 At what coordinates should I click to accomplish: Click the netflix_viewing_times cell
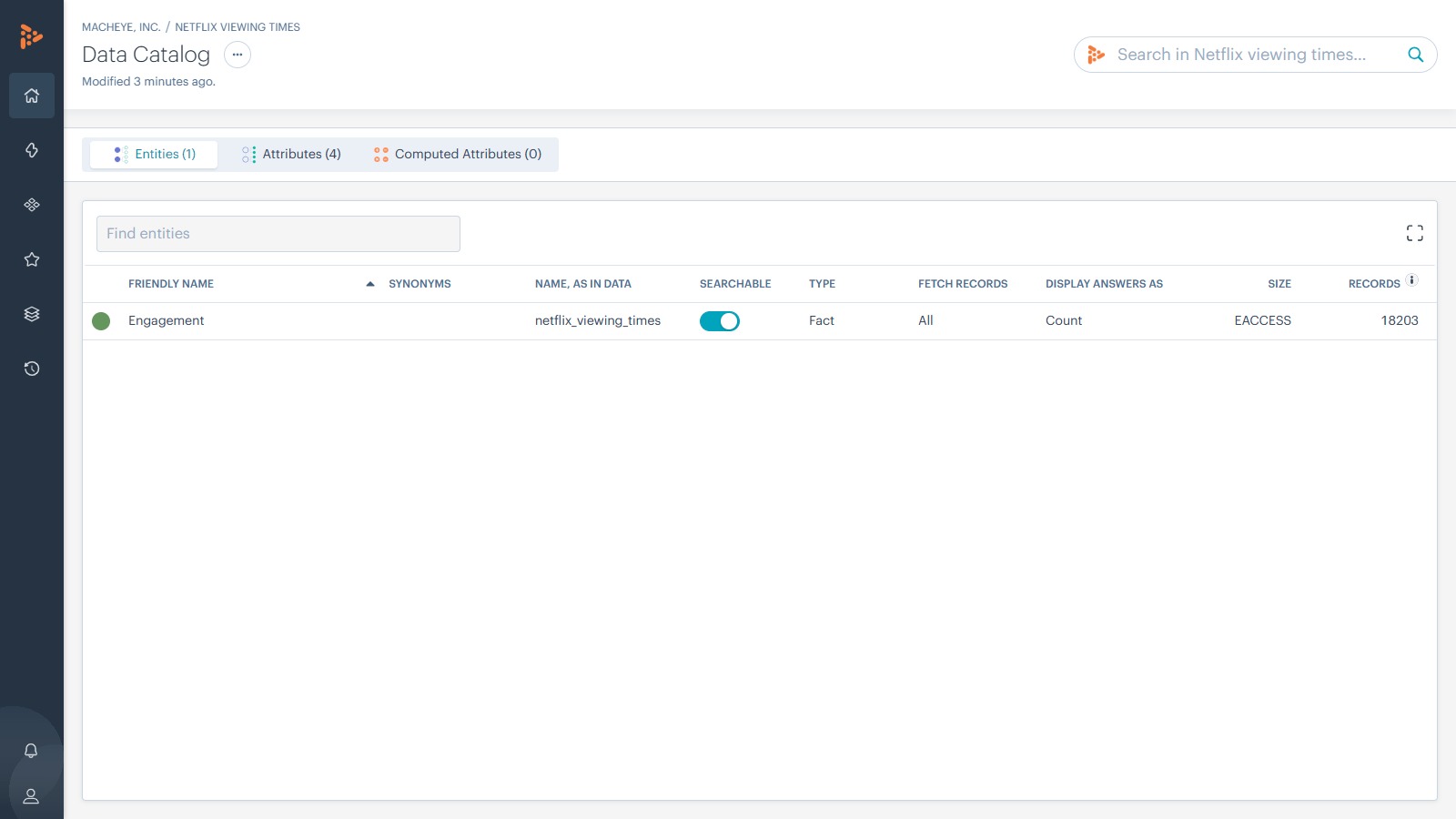(598, 320)
